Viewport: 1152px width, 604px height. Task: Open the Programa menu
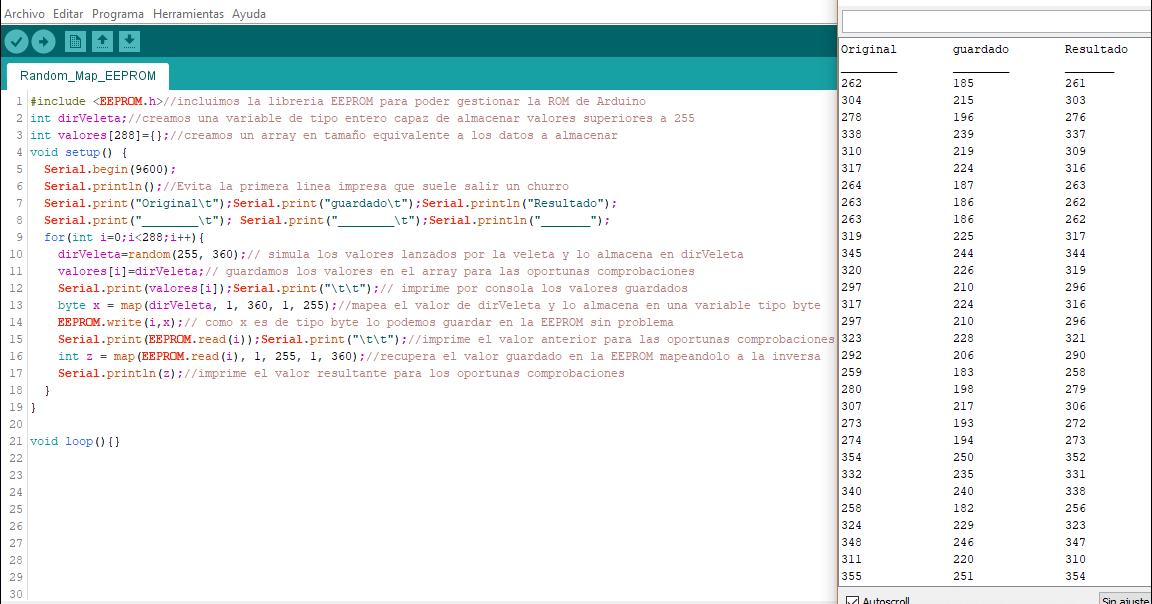click(x=118, y=13)
